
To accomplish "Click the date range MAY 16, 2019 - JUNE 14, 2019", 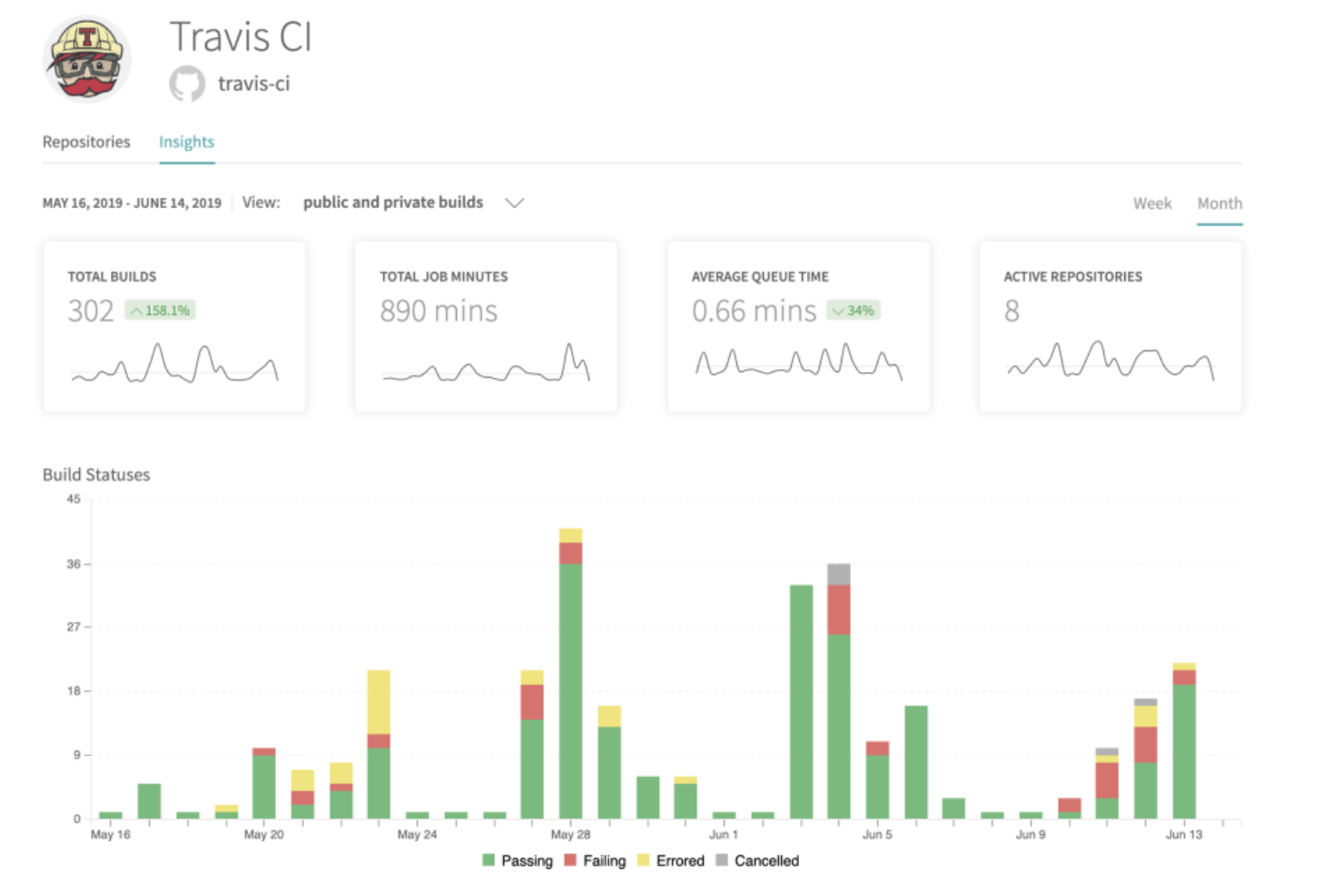I will [x=132, y=203].
